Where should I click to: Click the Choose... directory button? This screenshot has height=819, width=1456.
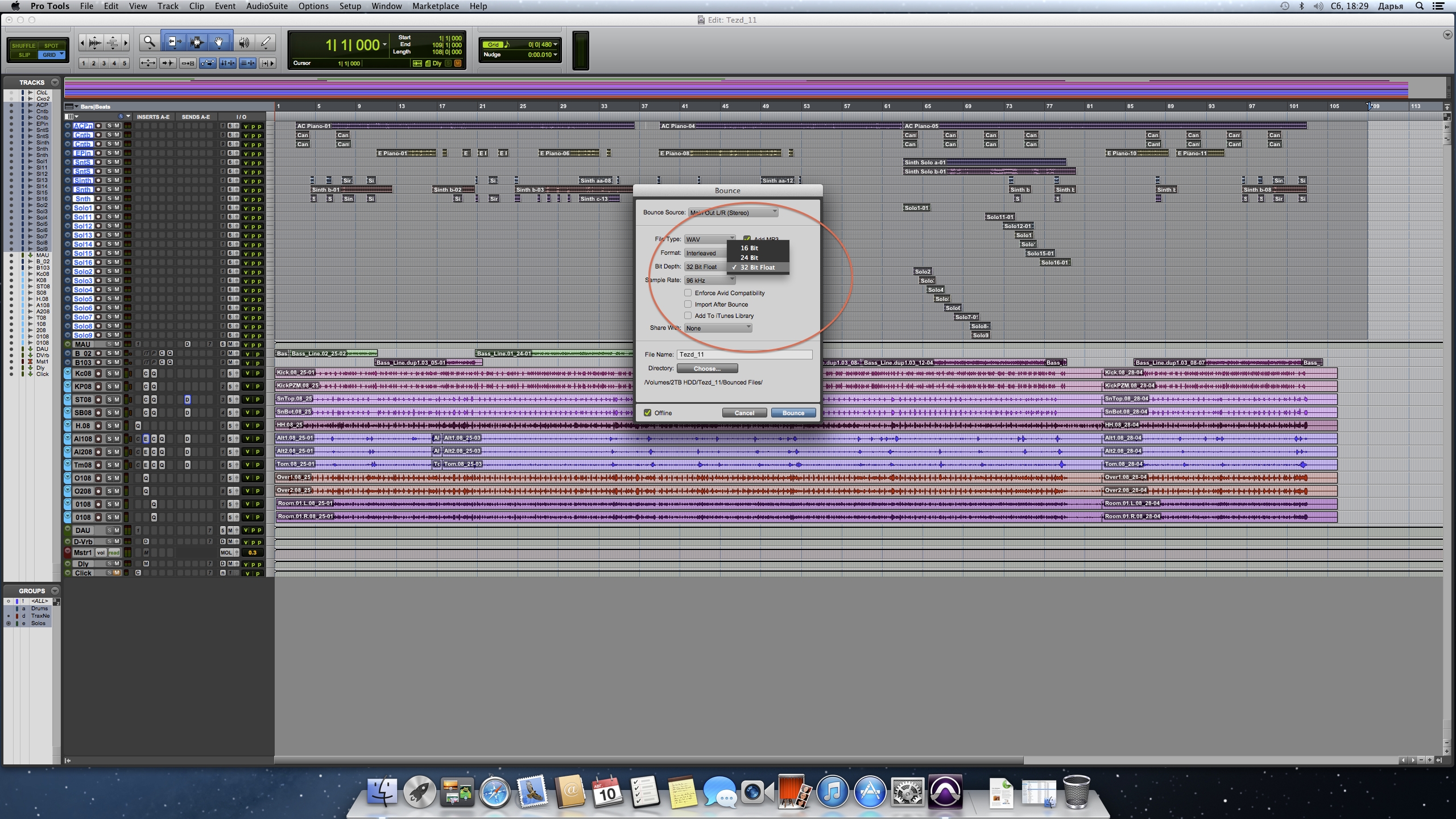click(x=707, y=369)
